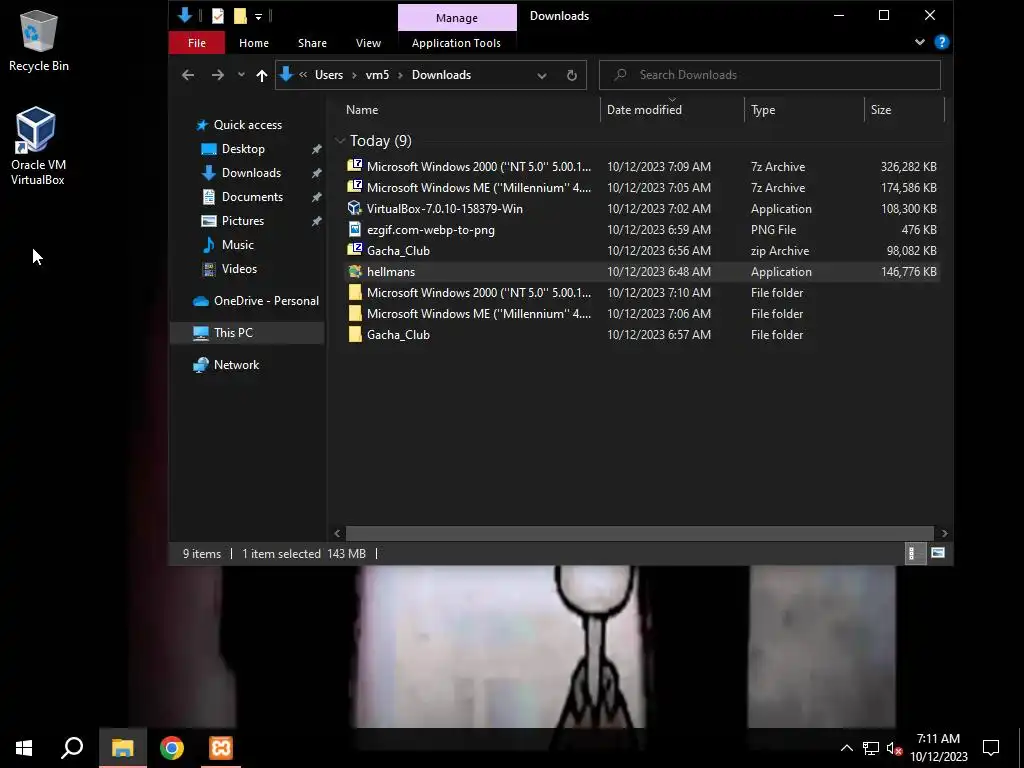The height and width of the screenshot is (768, 1024).
Task: Click the Properties quick access toolbar icon
Action: coord(217,16)
